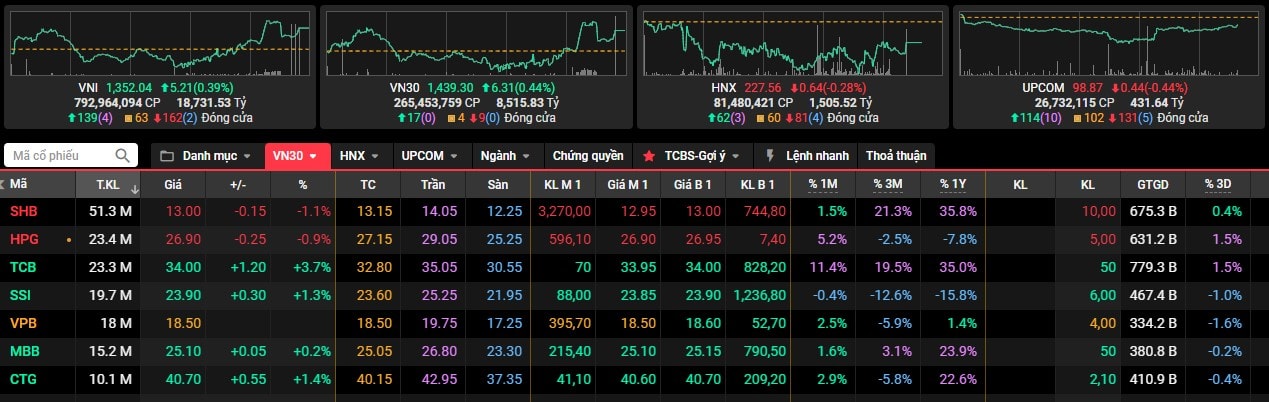Switch to Thoả thuận tab
Image resolution: width=1269 pixels, height=402 pixels.
[x=896, y=156]
